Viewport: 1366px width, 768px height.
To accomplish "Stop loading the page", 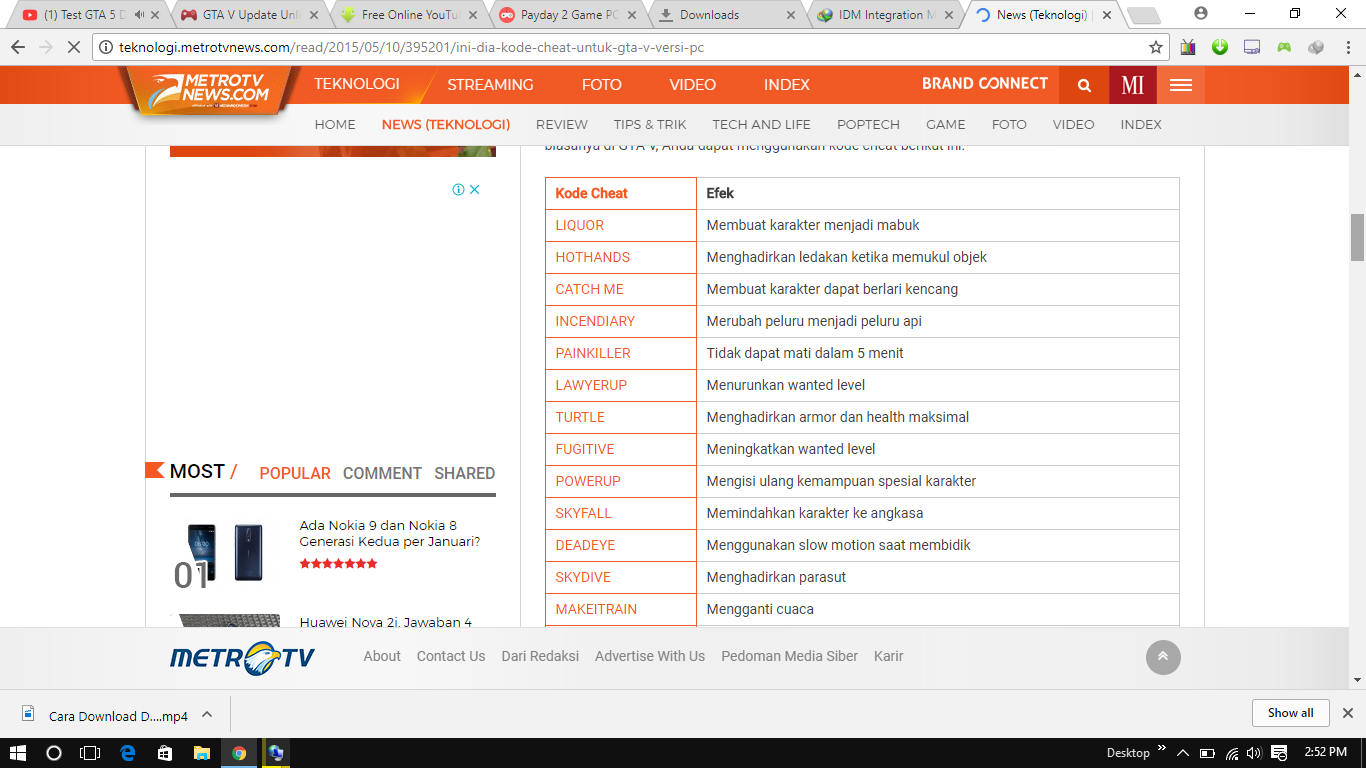I will (x=73, y=47).
